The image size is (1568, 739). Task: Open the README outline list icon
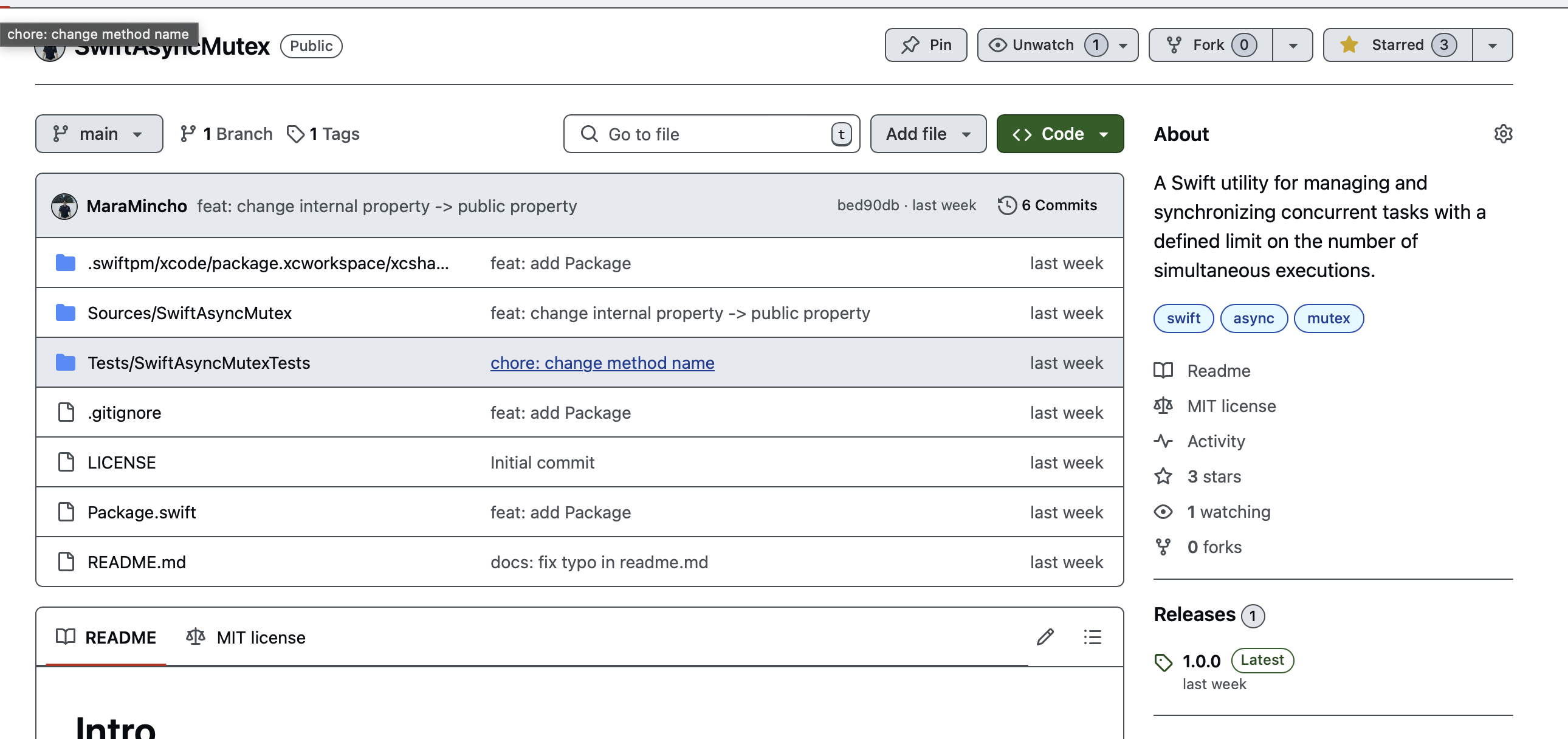point(1092,637)
